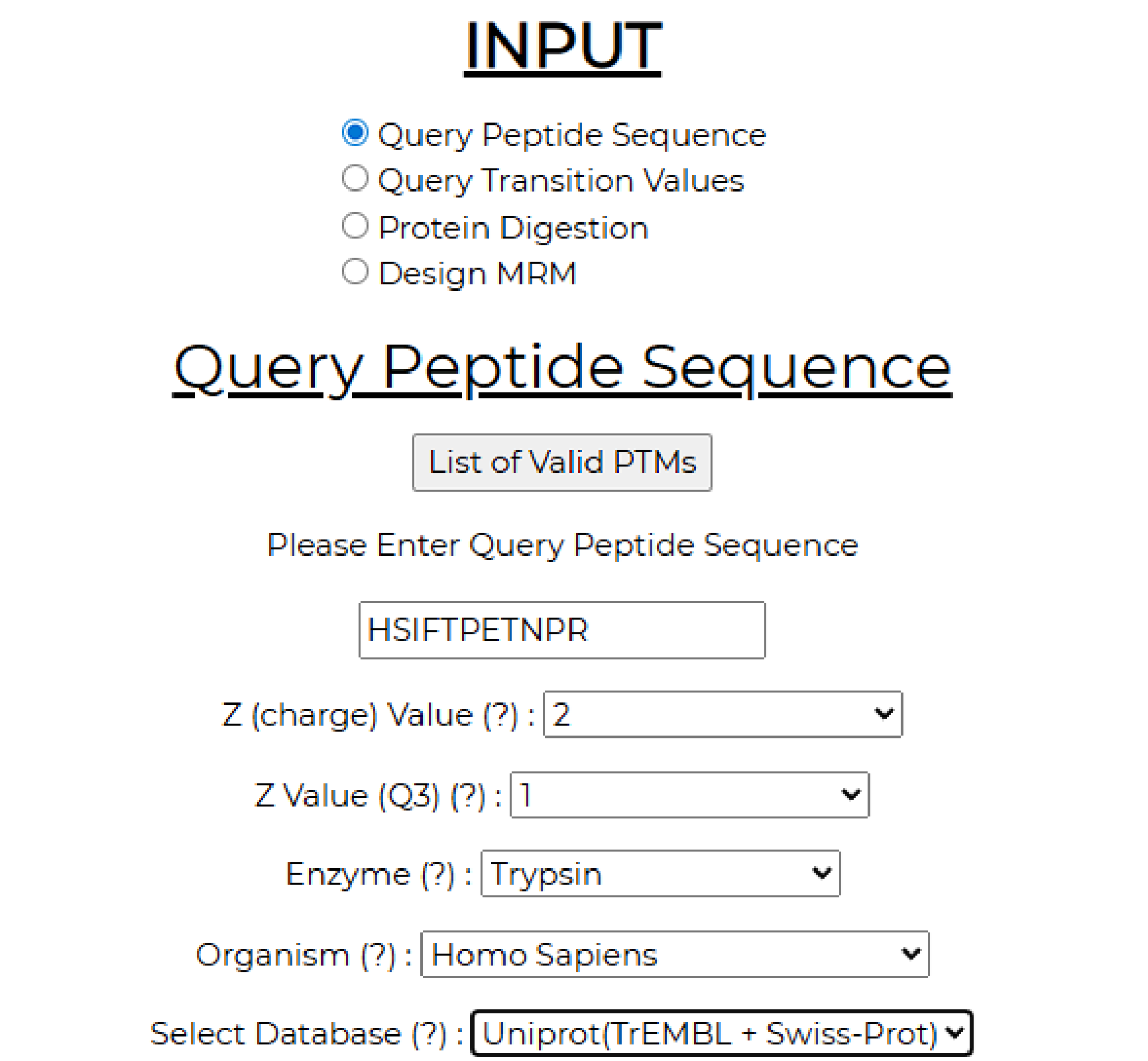Choose the Protein Digestion radio button
The image size is (1148, 1061).
tap(355, 225)
